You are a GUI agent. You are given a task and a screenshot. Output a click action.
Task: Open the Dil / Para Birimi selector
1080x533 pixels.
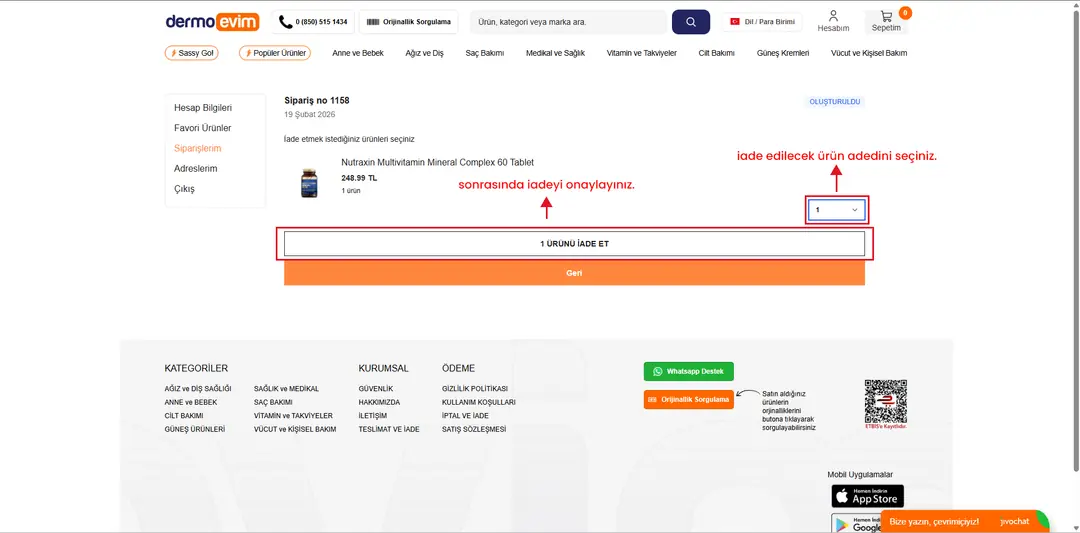(761, 22)
